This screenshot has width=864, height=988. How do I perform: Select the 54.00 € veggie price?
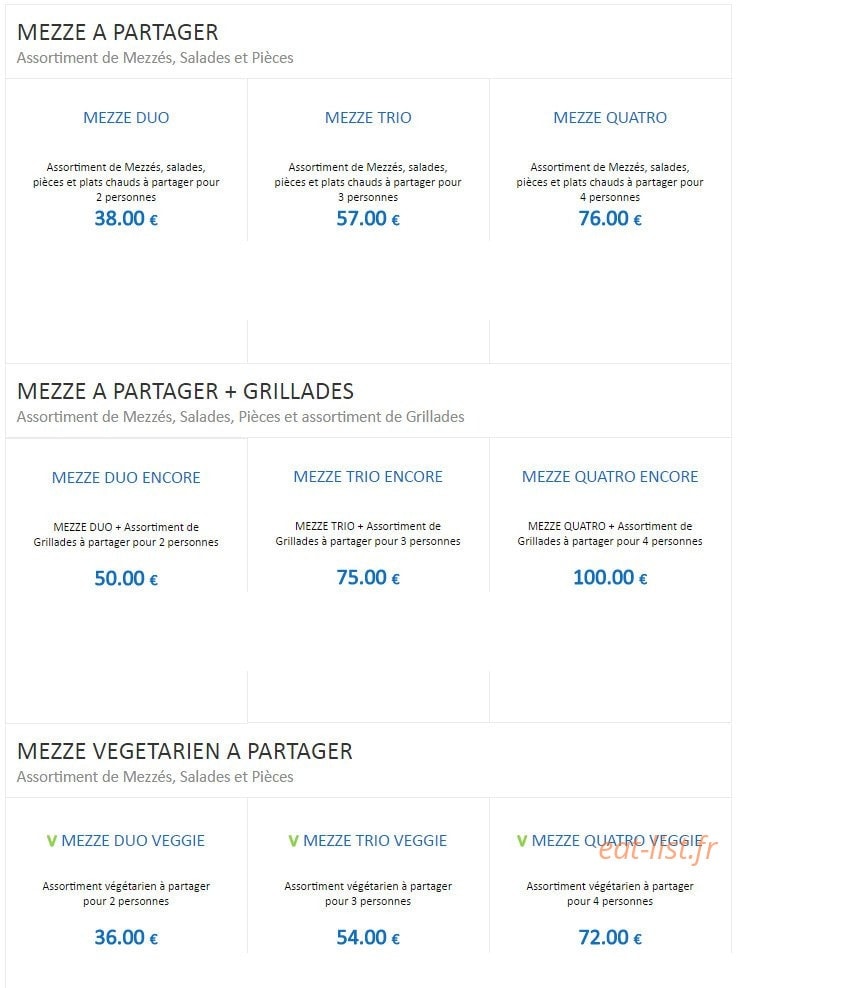point(368,938)
